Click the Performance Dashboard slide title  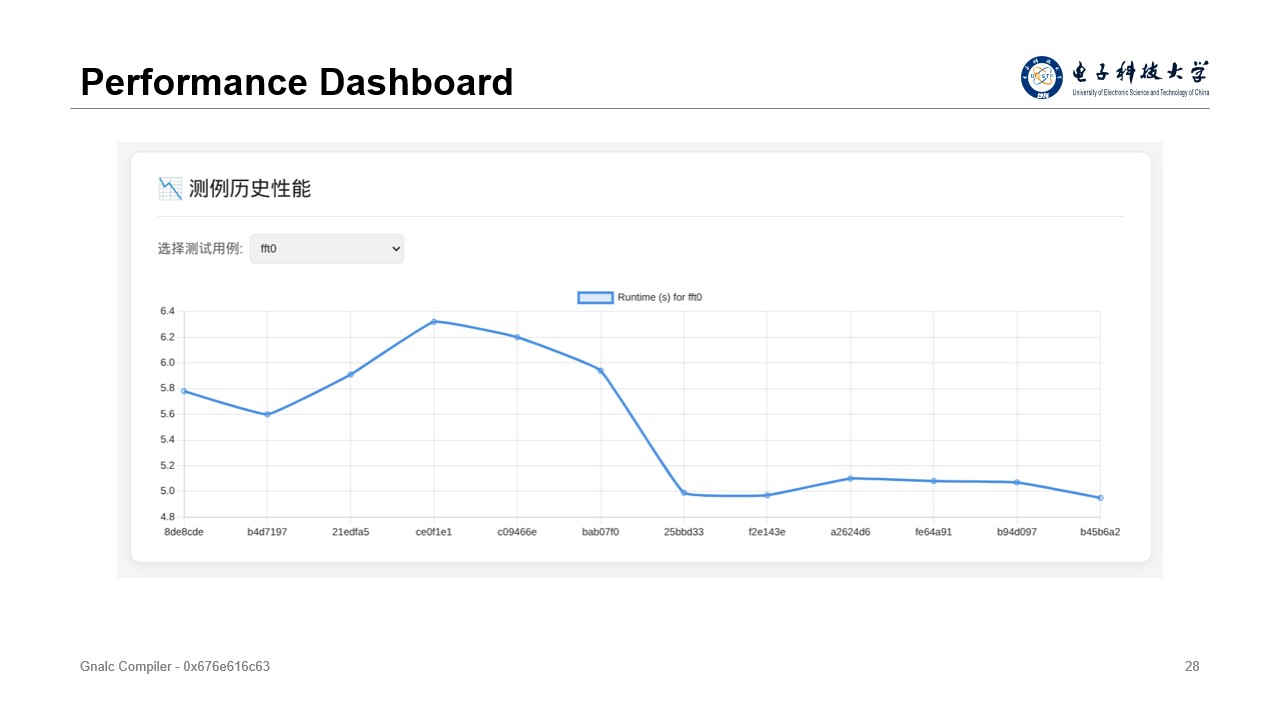click(x=296, y=82)
